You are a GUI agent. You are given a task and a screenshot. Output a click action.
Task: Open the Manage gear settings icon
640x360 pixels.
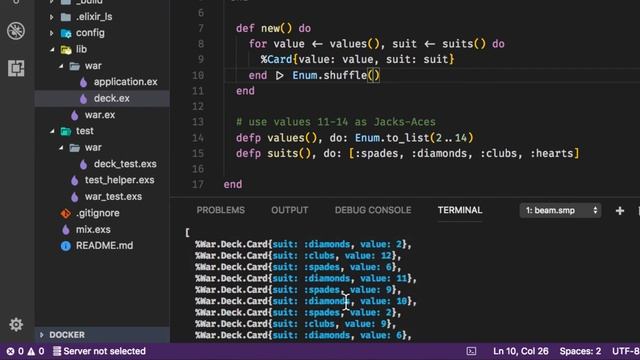click(16, 324)
